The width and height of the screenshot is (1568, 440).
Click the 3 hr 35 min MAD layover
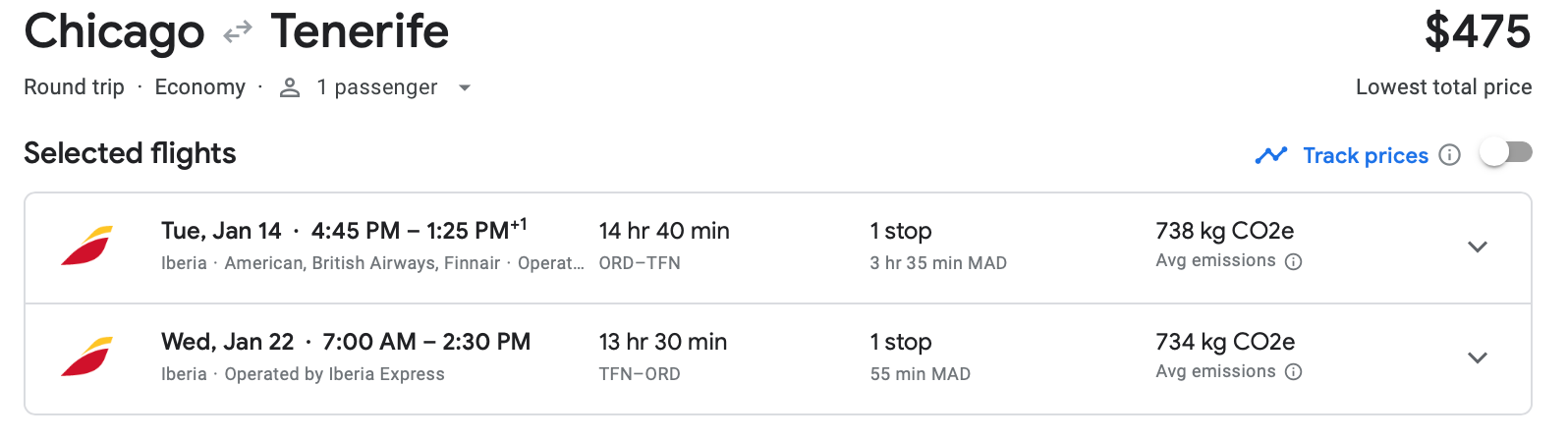(x=938, y=263)
